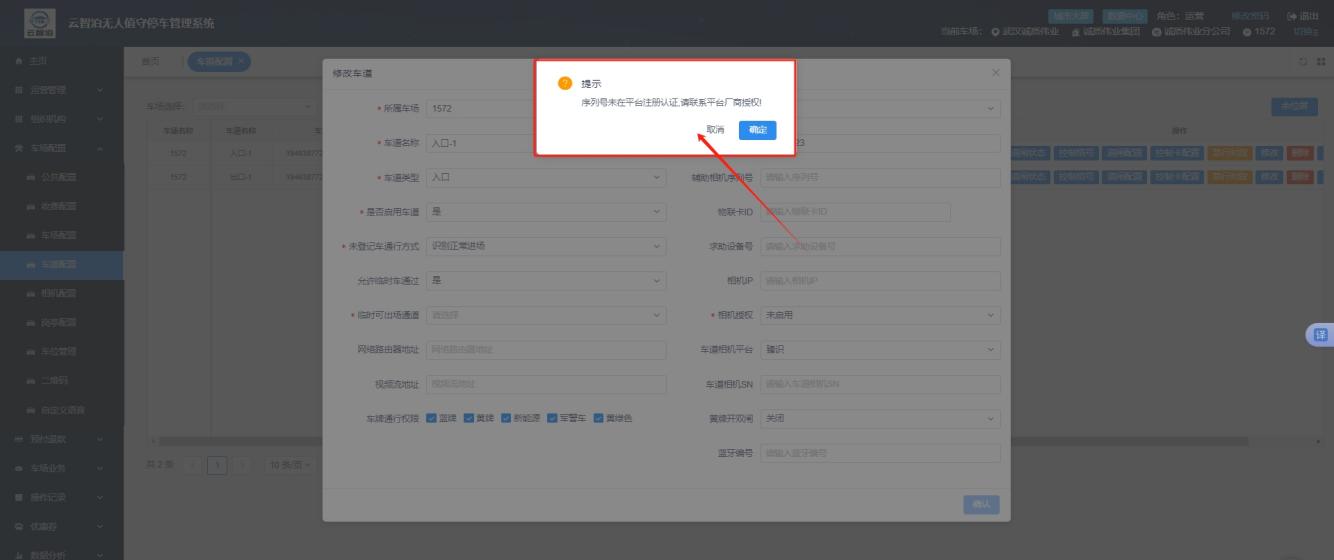Viewport: 1334px width, 560px height.
Task: Click page 1 in pagination
Action: 219,464
